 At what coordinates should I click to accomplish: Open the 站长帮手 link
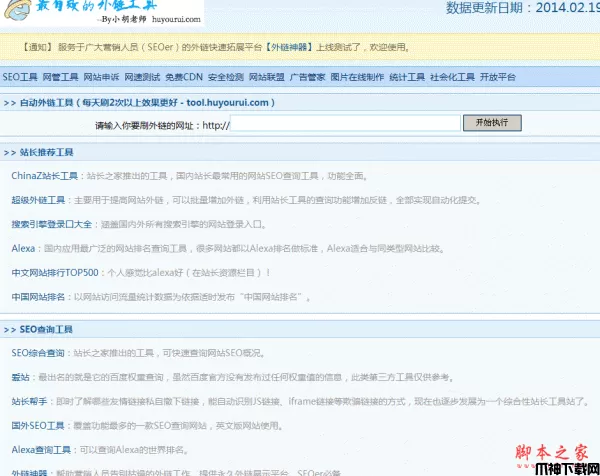(x=28, y=401)
